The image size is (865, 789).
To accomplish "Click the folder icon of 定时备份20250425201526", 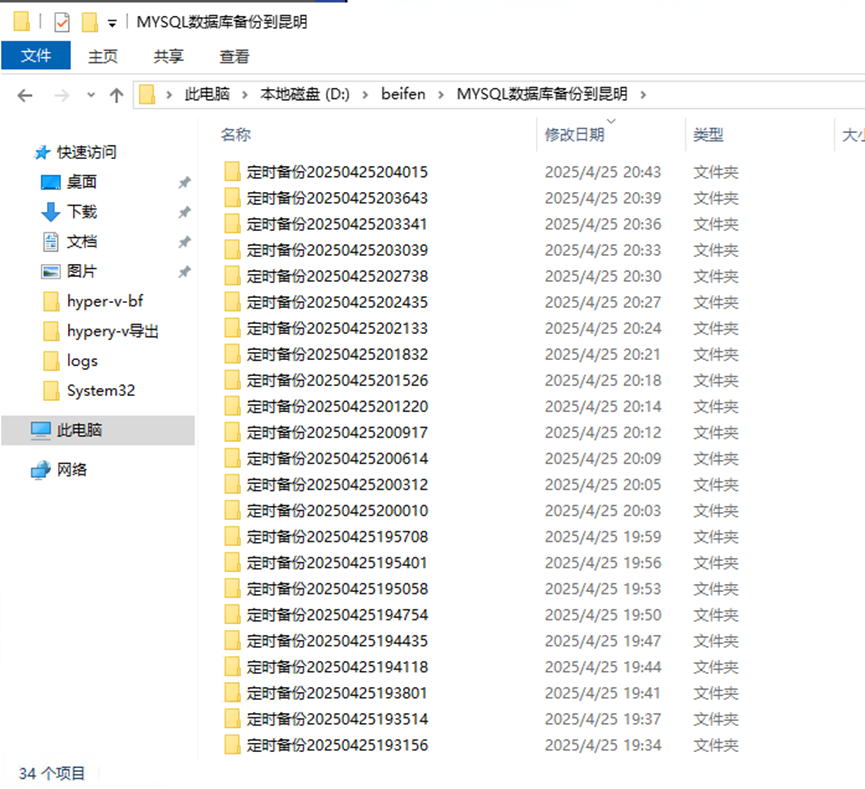I will coord(232,380).
